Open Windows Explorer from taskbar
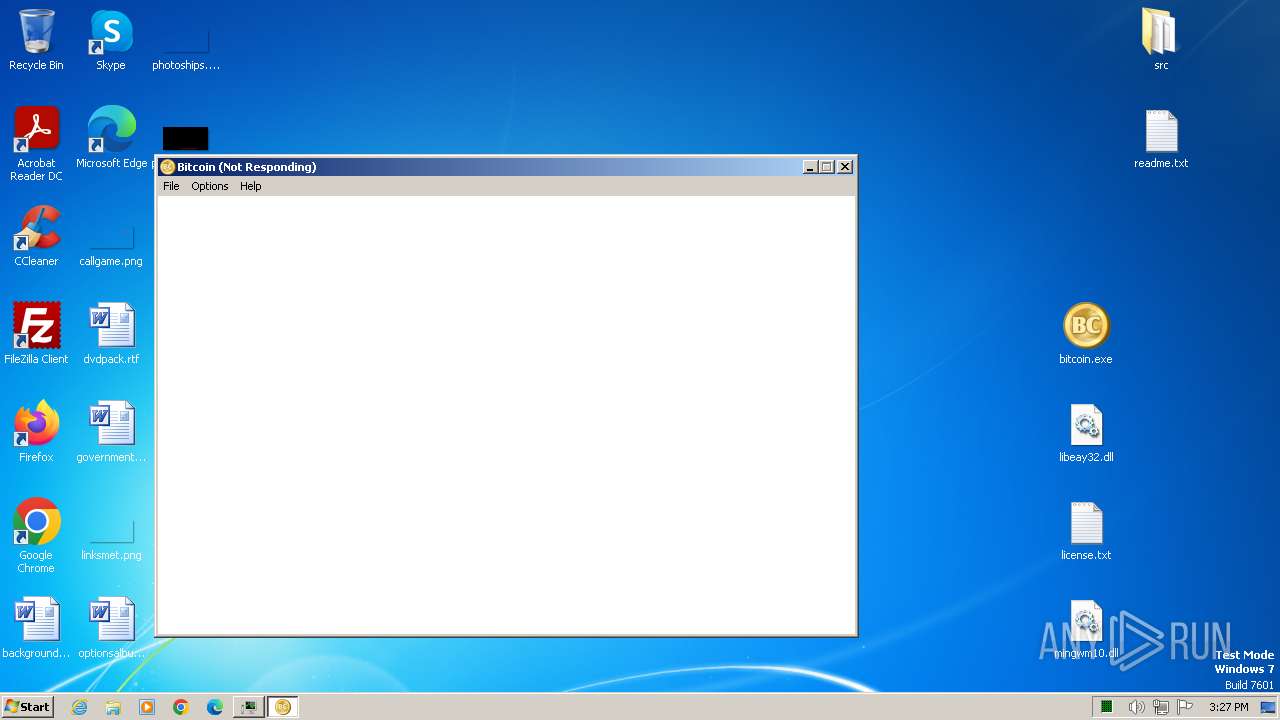1280x720 pixels. 113,707
